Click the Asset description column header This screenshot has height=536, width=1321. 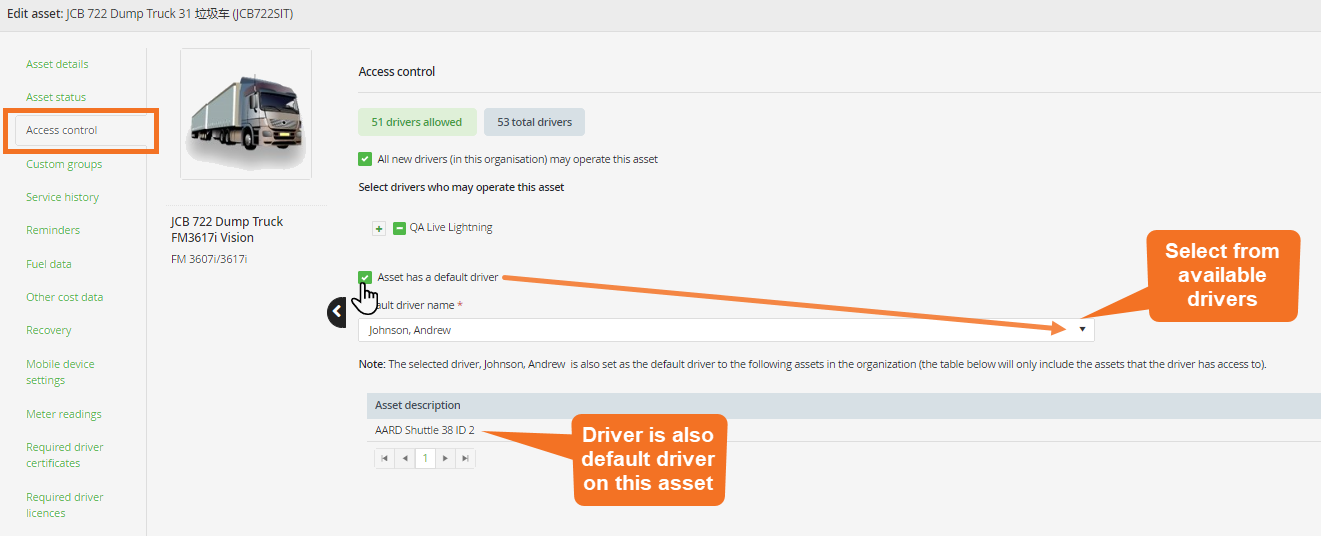[x=843, y=405]
